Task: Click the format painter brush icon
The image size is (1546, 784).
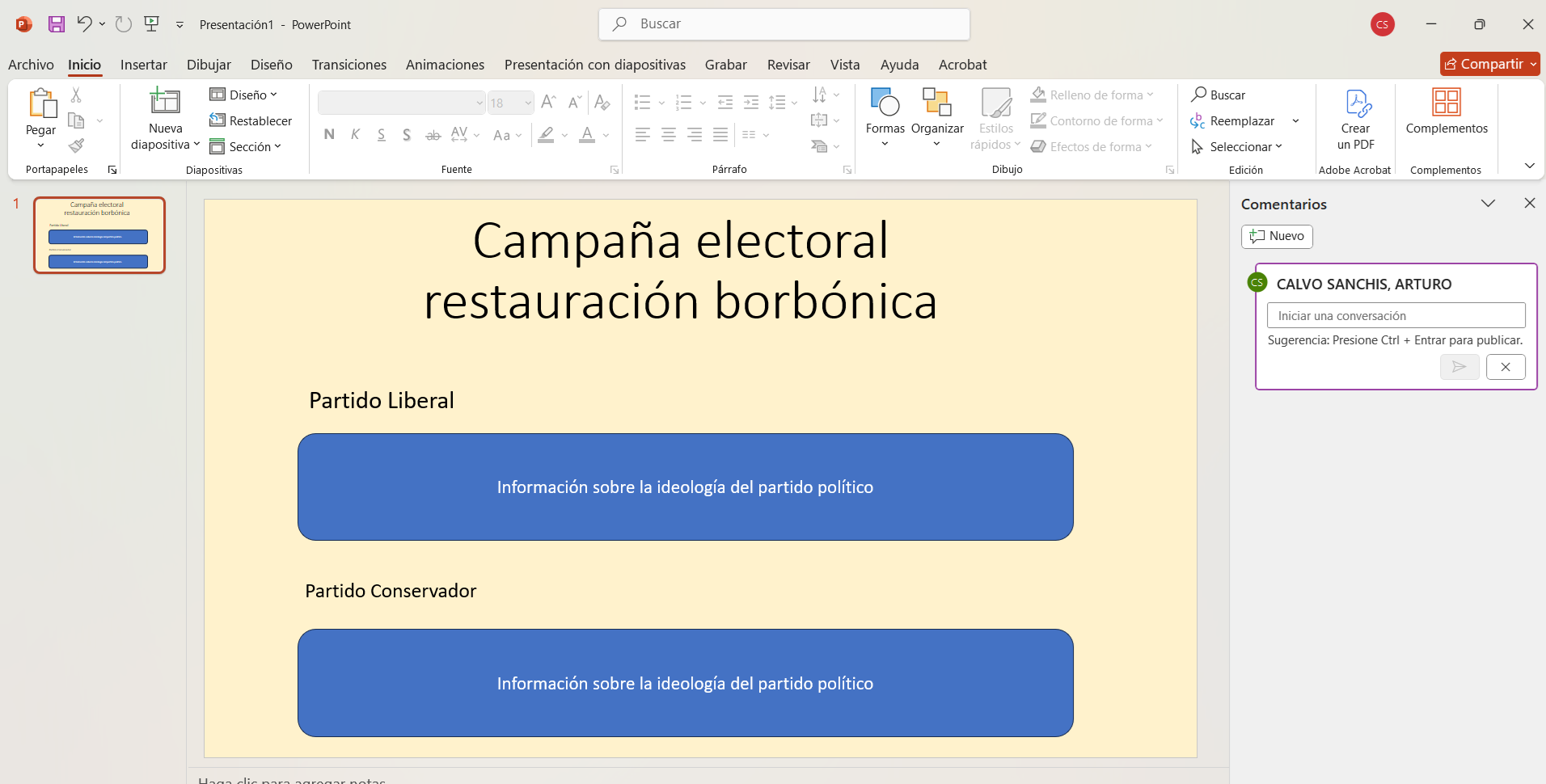Action: (x=76, y=146)
